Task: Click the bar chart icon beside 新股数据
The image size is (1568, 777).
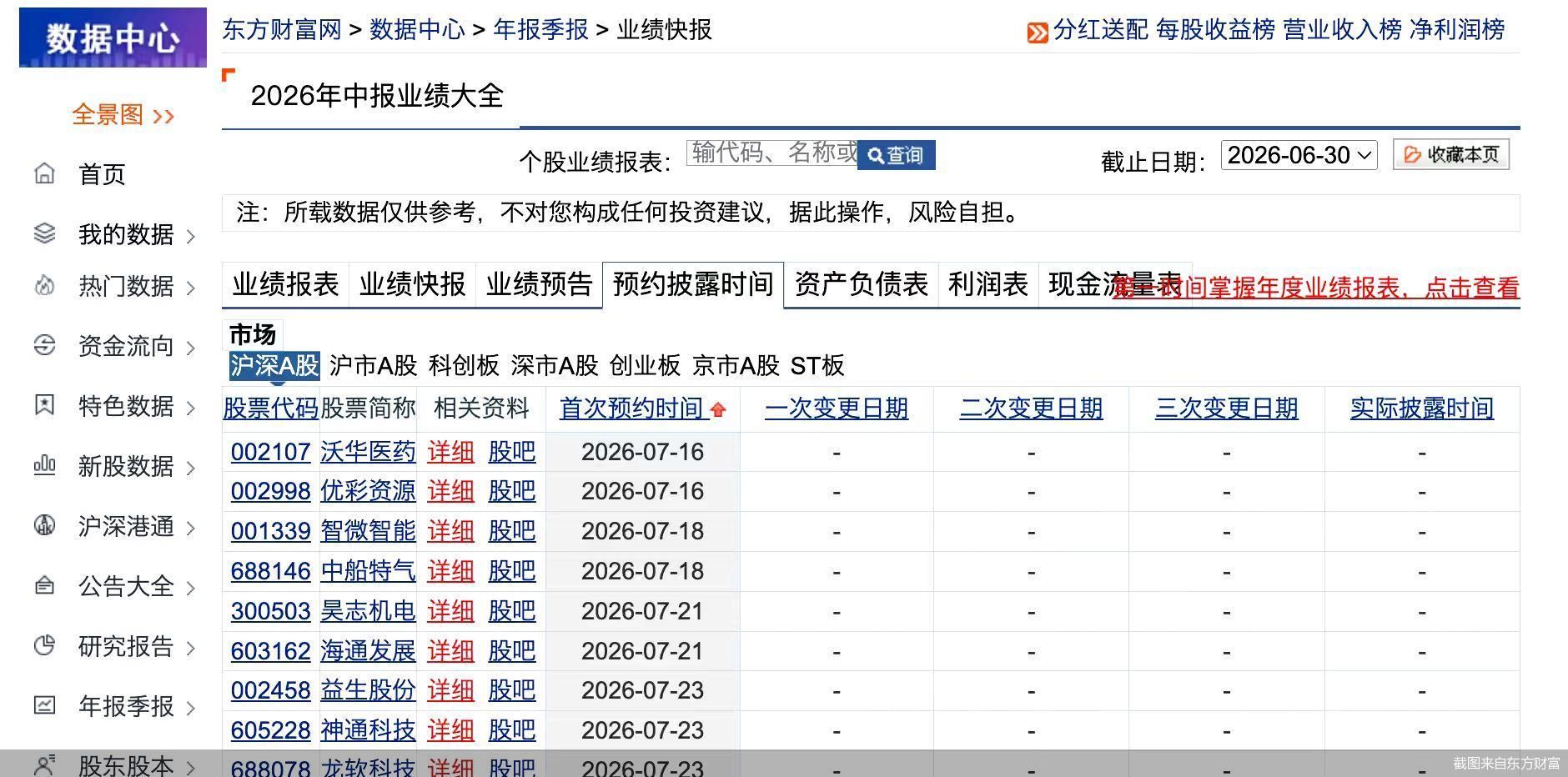Action: click(x=44, y=465)
